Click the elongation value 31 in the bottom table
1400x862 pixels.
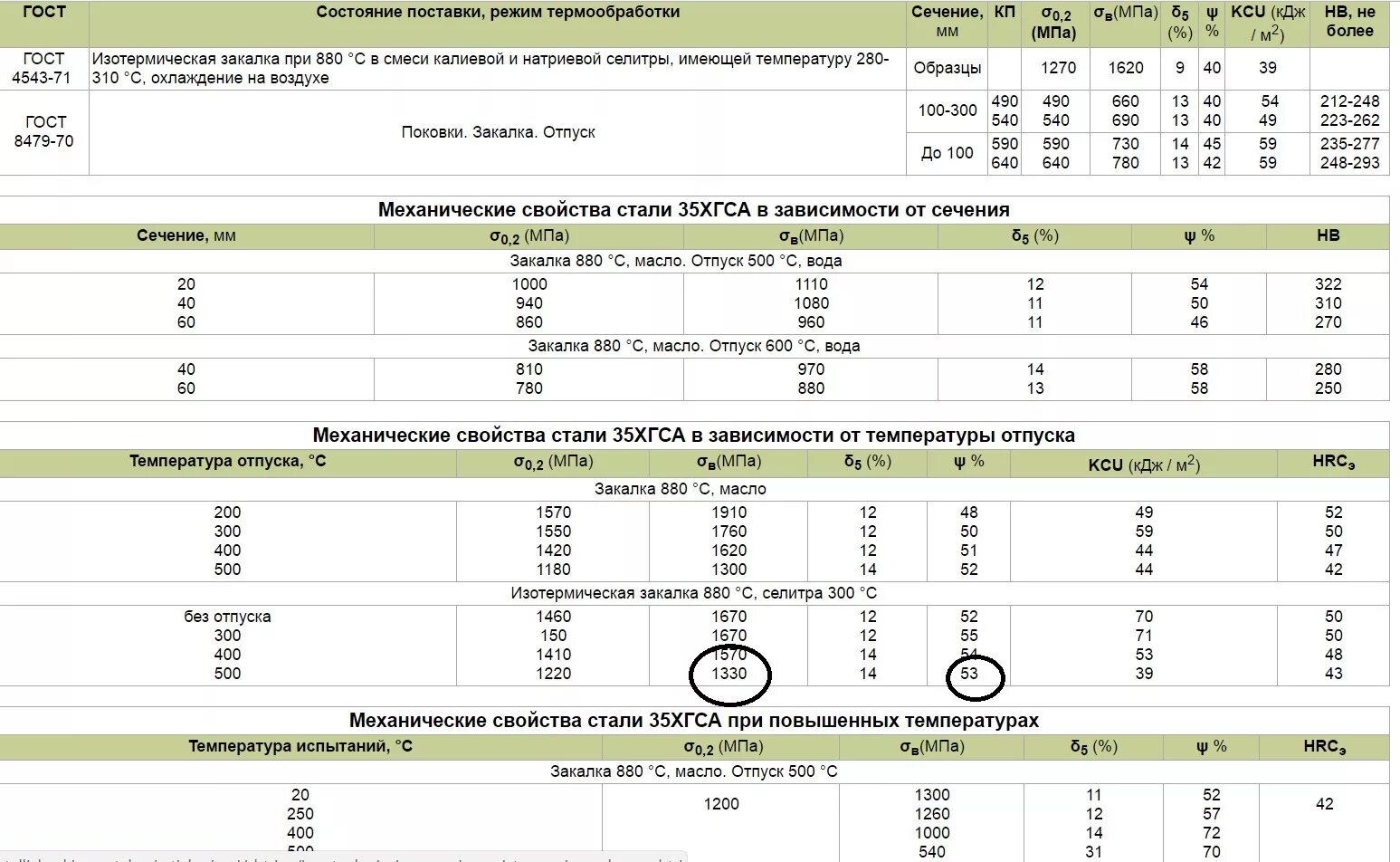(1094, 852)
